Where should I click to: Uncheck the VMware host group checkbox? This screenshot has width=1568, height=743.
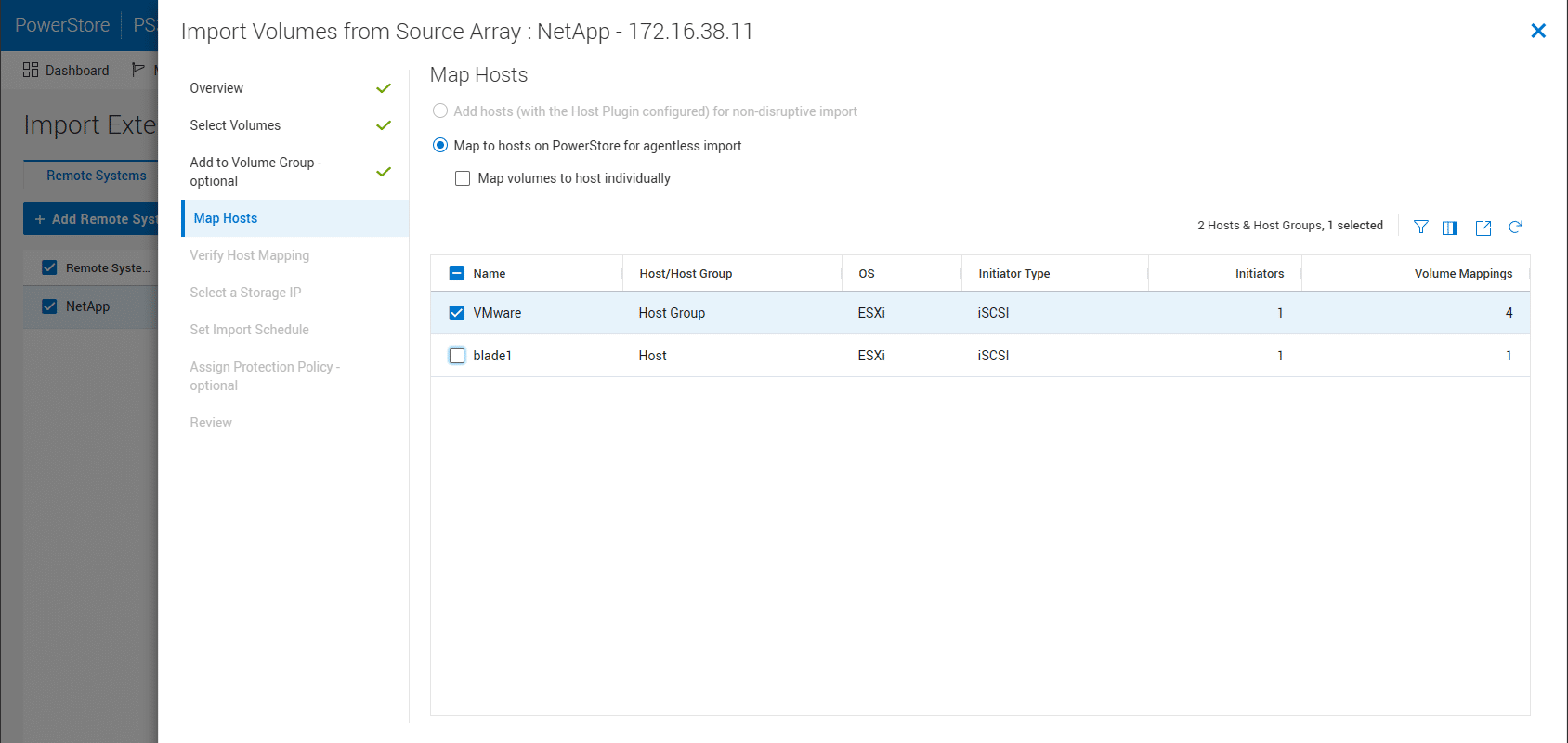tap(456, 313)
